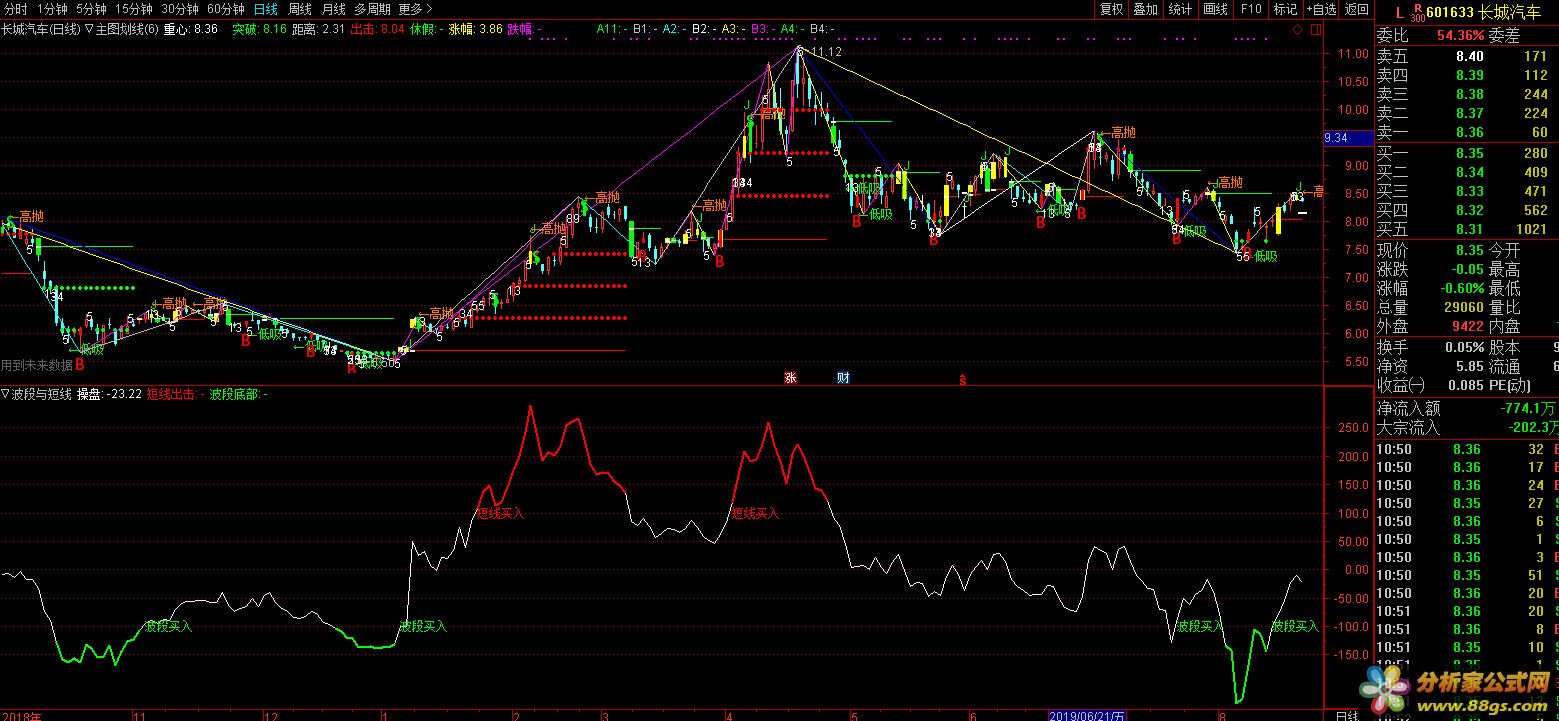This screenshot has width=1559, height=721.
Task: Click the 换手 value 0.05%
Action: 1465,347
